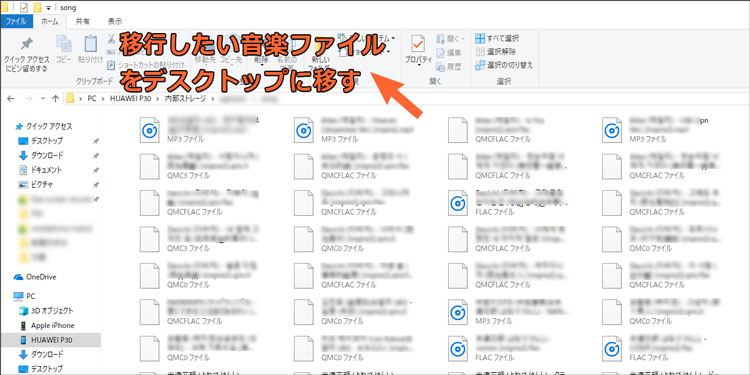The image size is (750, 375).
Task: Click the コピー先 ribbon button
Action: tap(231, 60)
